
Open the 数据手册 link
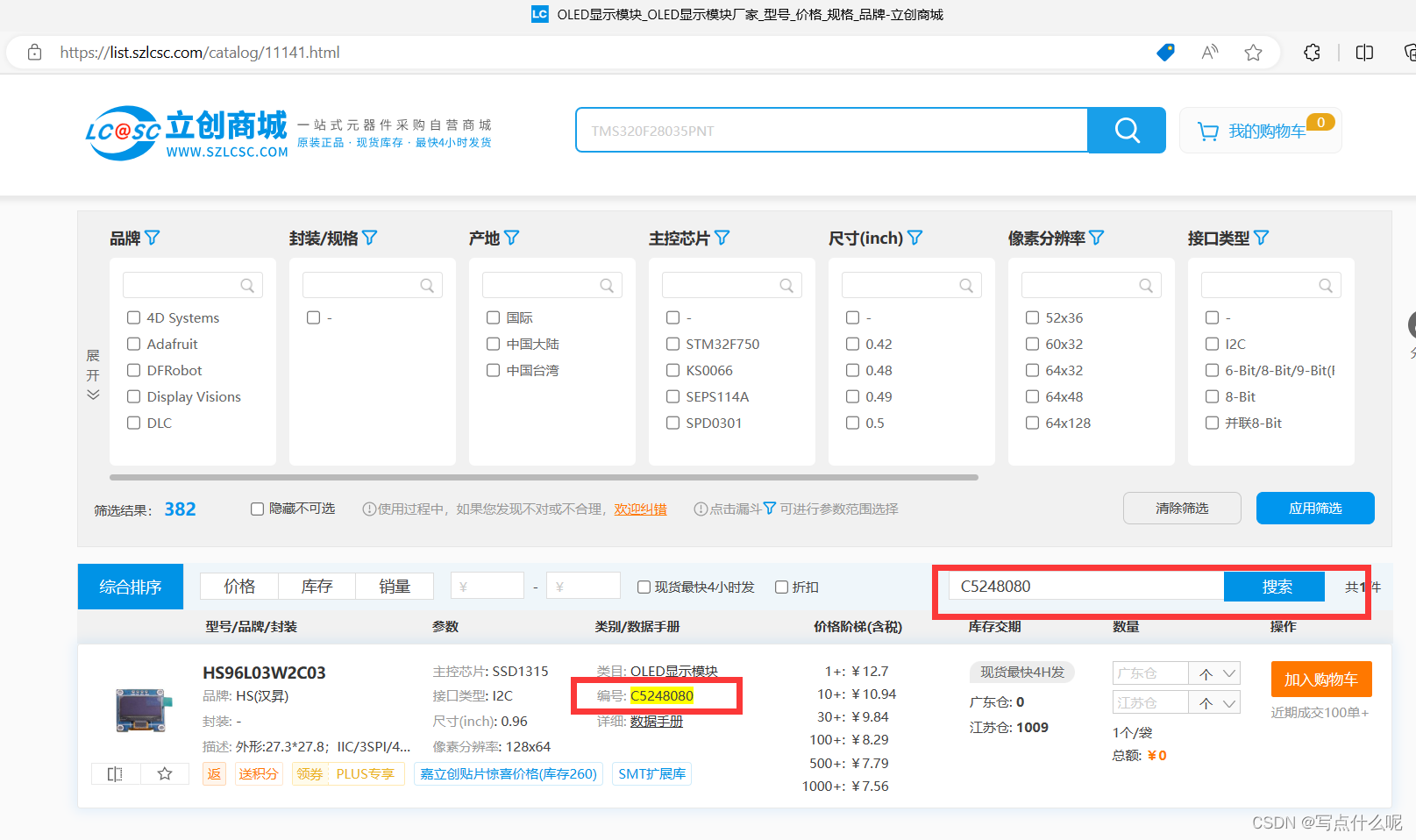coord(657,722)
